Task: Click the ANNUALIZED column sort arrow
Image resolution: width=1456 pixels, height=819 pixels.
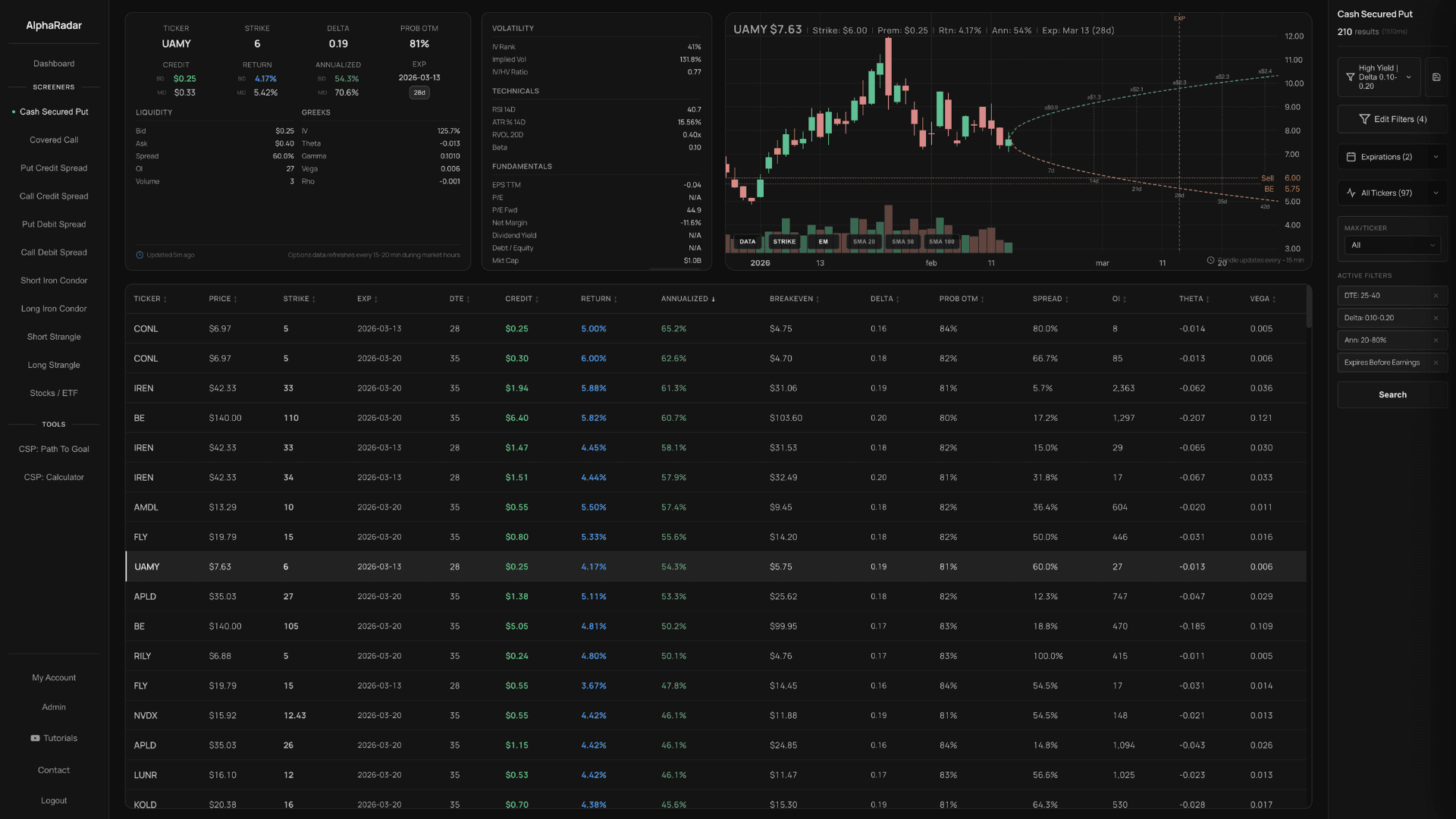Action: click(x=714, y=300)
